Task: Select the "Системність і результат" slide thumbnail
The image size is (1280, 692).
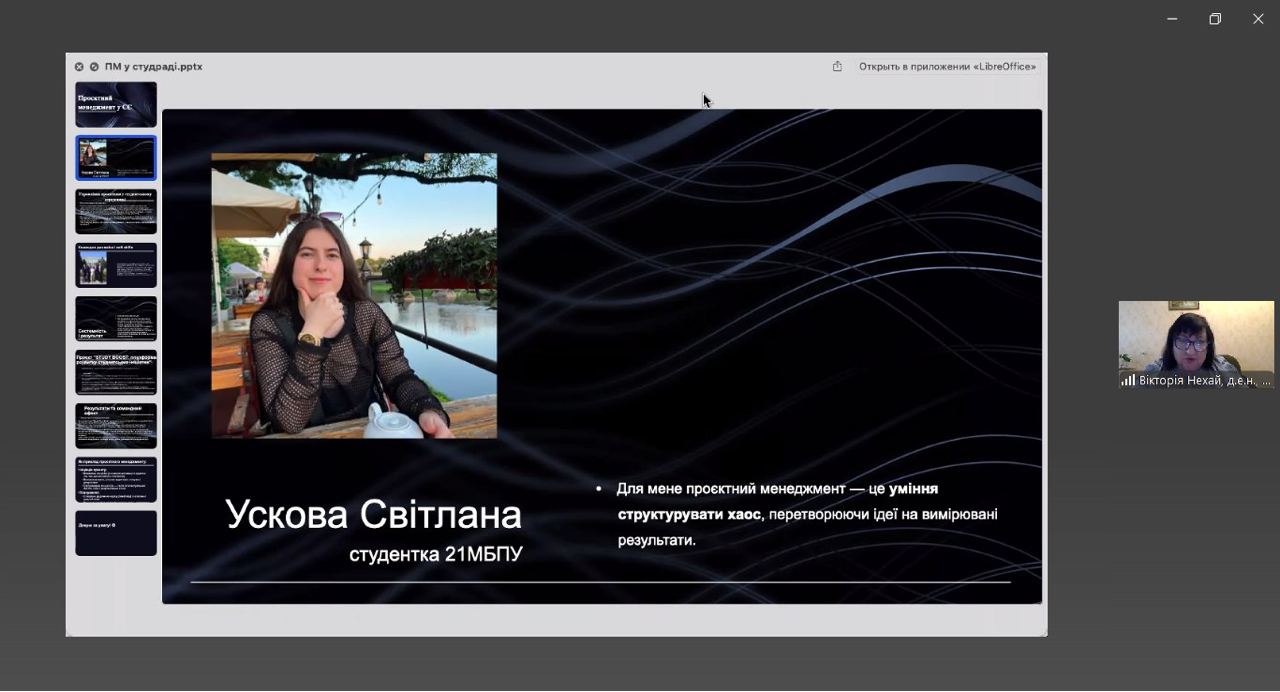Action: click(x=116, y=319)
